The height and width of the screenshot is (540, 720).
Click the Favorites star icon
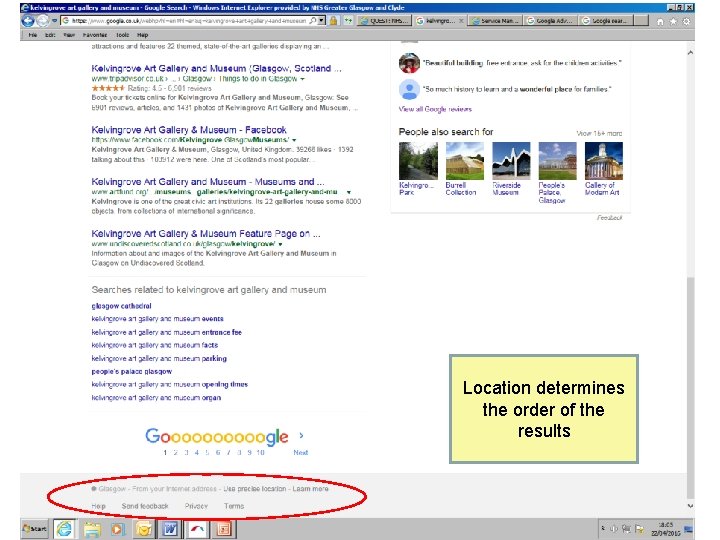pyautogui.click(x=673, y=22)
